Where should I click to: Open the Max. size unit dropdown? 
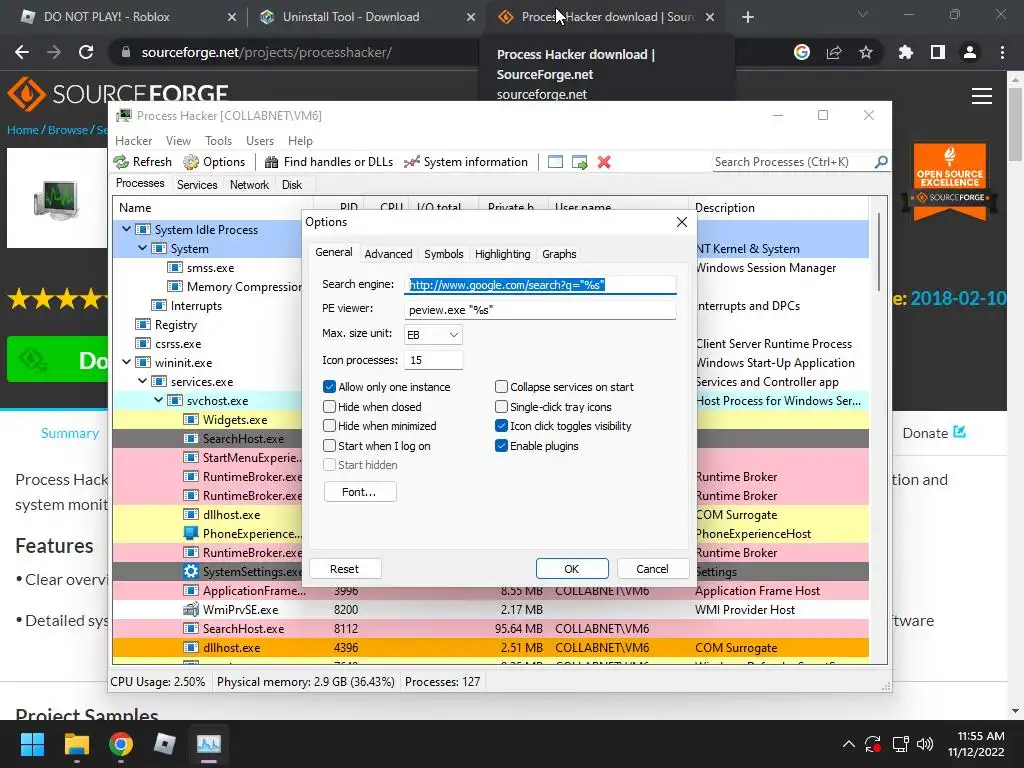(434, 334)
